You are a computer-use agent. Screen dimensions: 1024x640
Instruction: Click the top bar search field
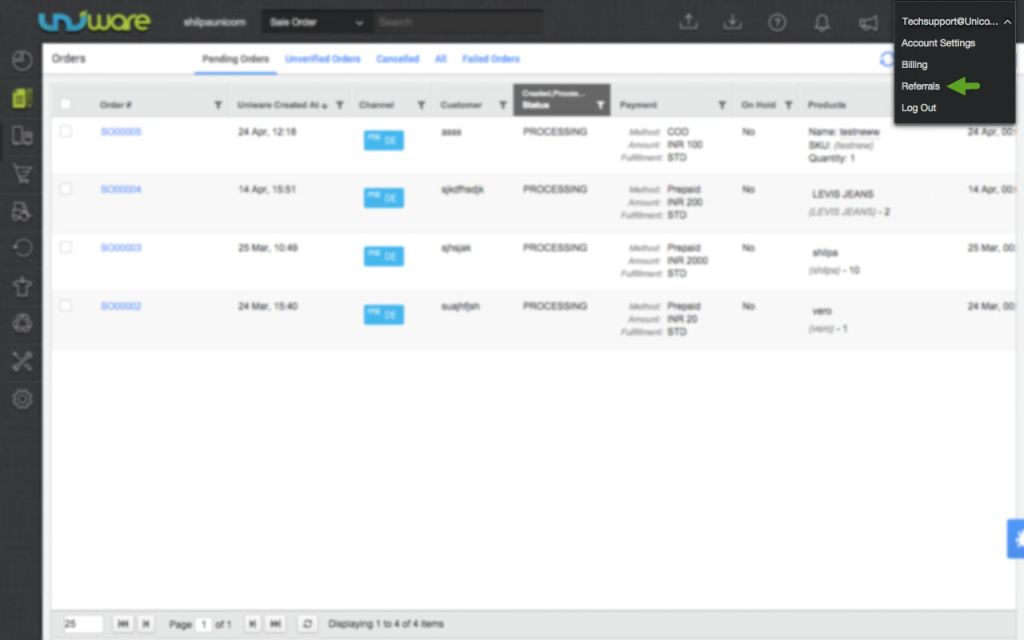point(458,22)
